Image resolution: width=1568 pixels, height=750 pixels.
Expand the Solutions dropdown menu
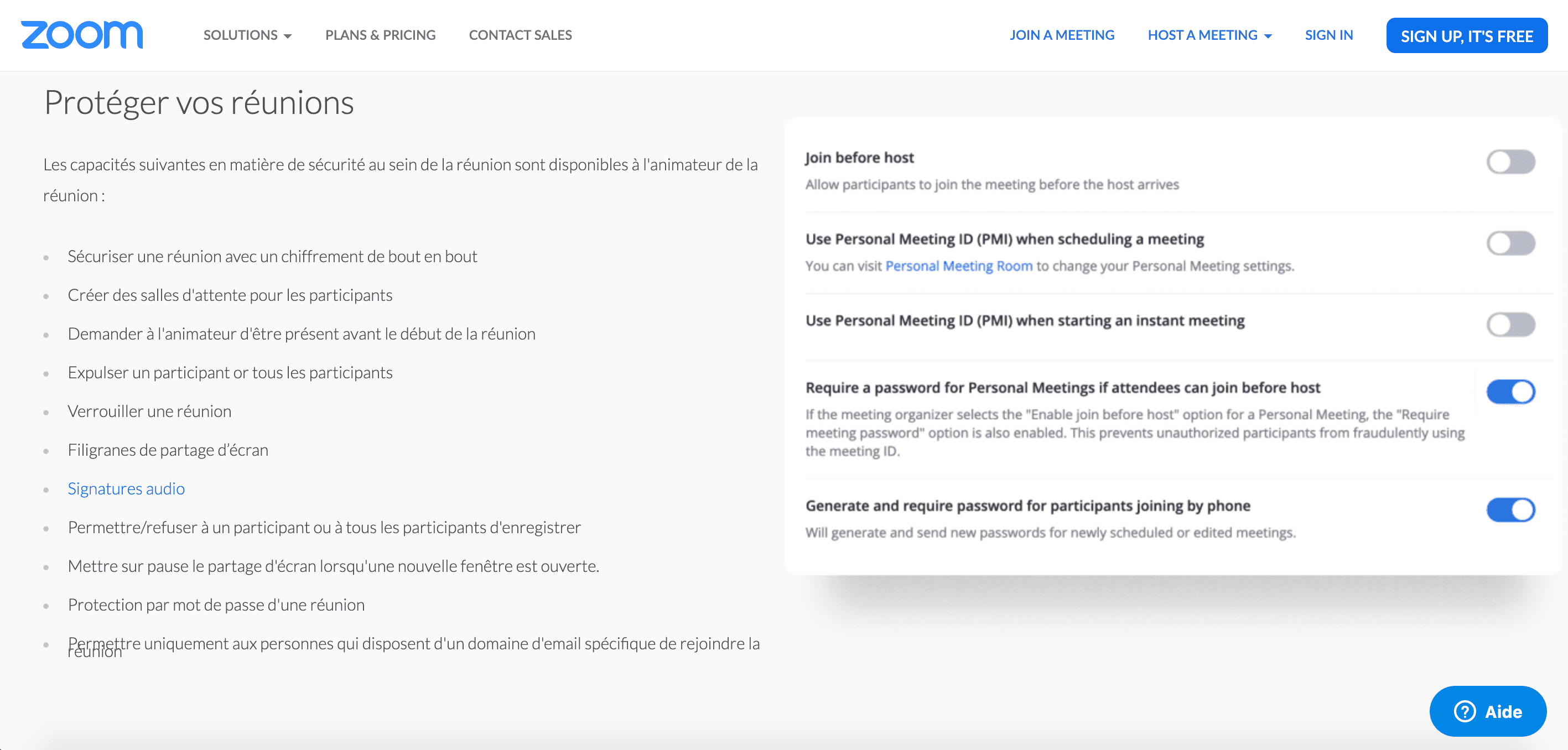pyautogui.click(x=247, y=35)
